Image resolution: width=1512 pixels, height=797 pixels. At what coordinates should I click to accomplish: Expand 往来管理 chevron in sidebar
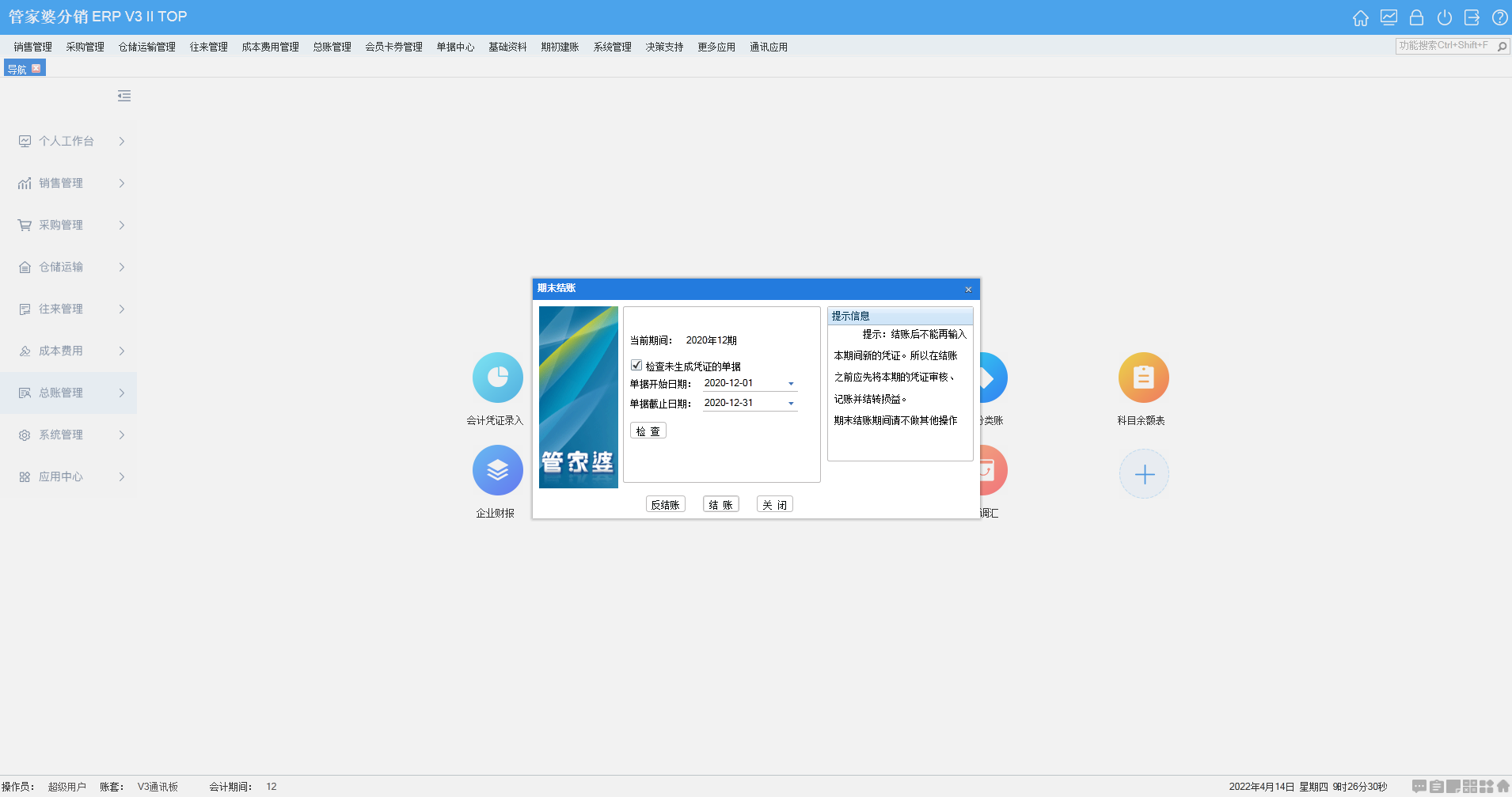(122, 309)
